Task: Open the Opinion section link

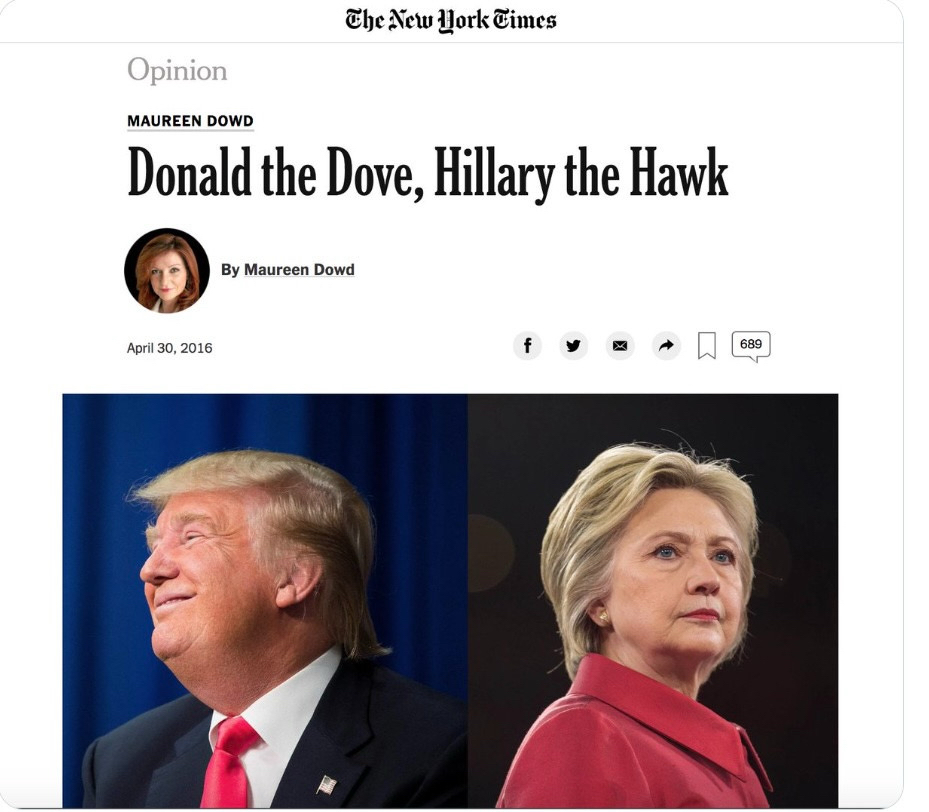Action: (x=177, y=70)
